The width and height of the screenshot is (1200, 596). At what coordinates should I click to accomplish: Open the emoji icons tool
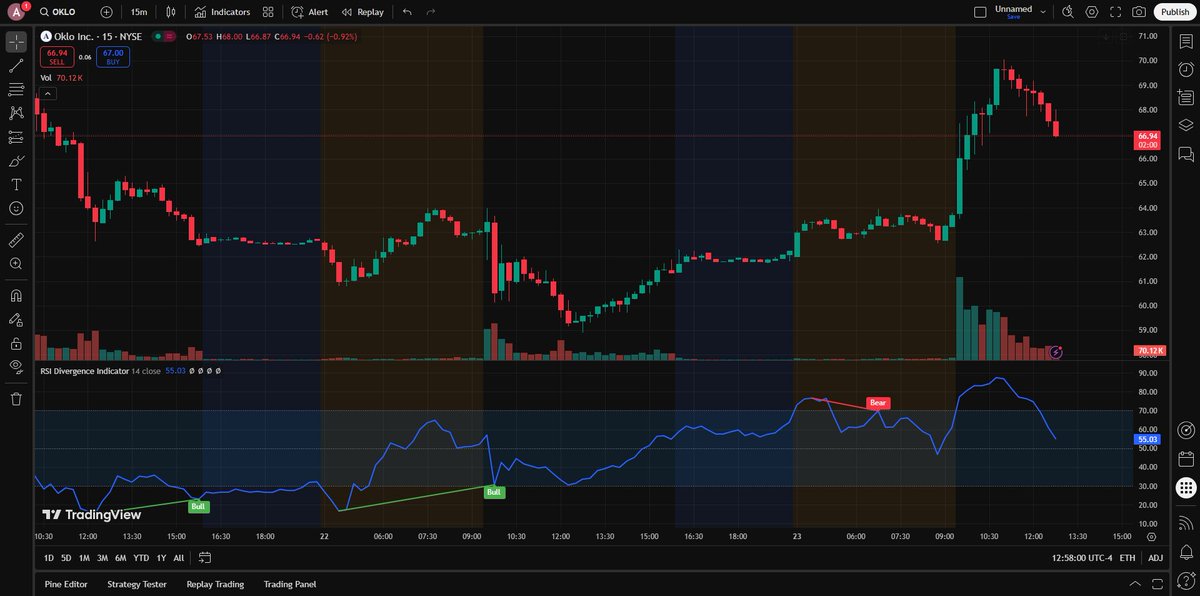click(x=16, y=208)
